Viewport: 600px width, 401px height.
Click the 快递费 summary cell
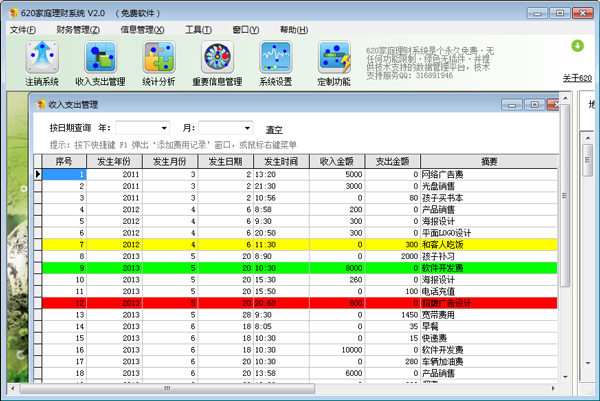[x=489, y=338]
